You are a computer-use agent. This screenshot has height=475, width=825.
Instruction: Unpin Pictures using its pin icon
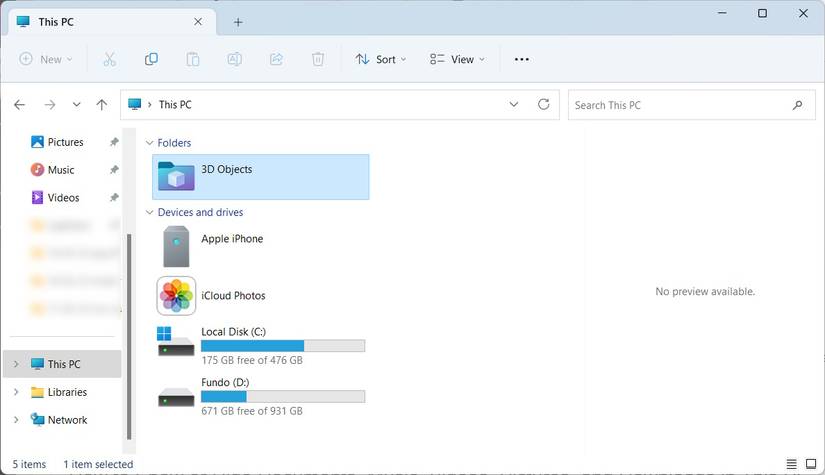114,142
